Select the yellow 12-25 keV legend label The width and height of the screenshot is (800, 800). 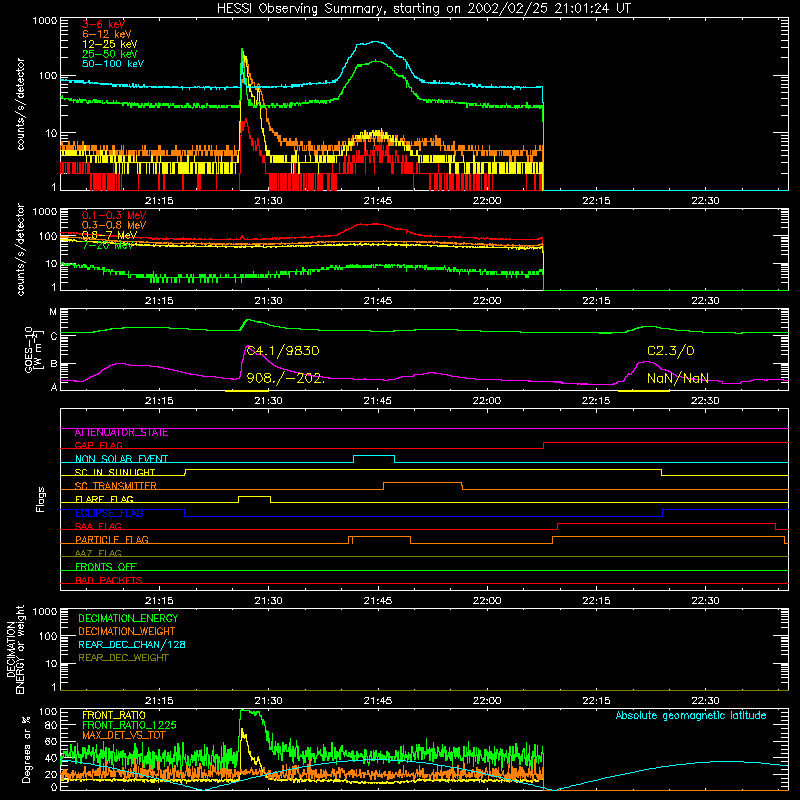click(x=110, y=44)
